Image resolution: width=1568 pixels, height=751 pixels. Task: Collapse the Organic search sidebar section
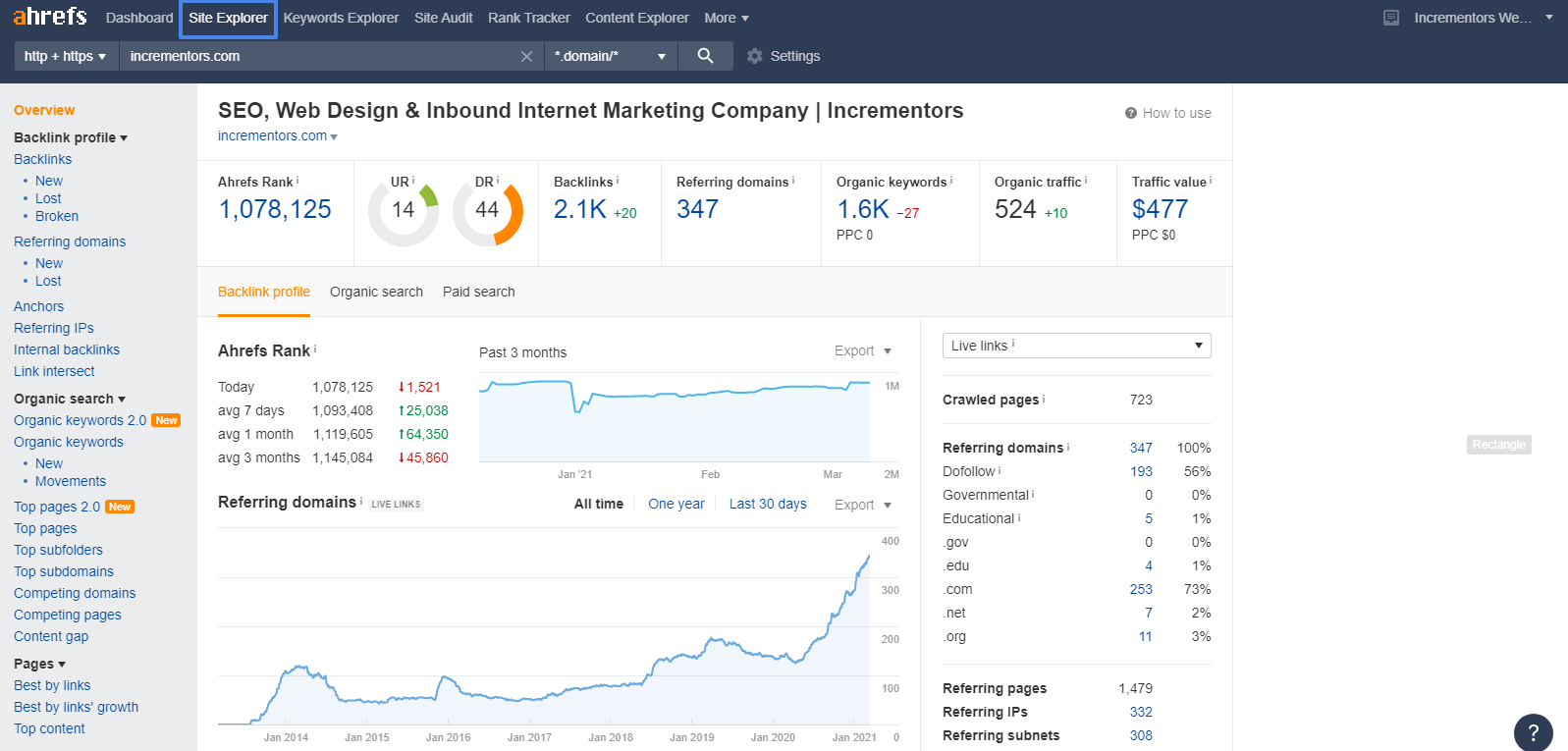tap(70, 399)
